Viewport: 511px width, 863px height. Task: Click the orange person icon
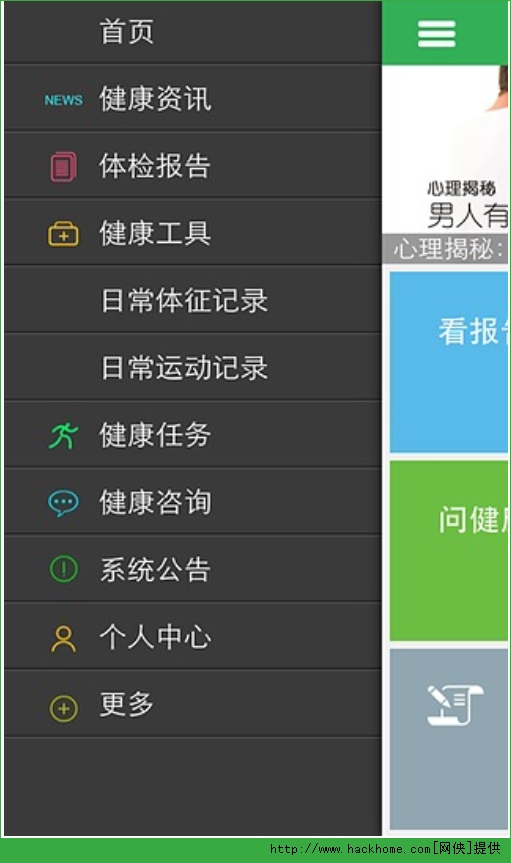pyautogui.click(x=64, y=638)
